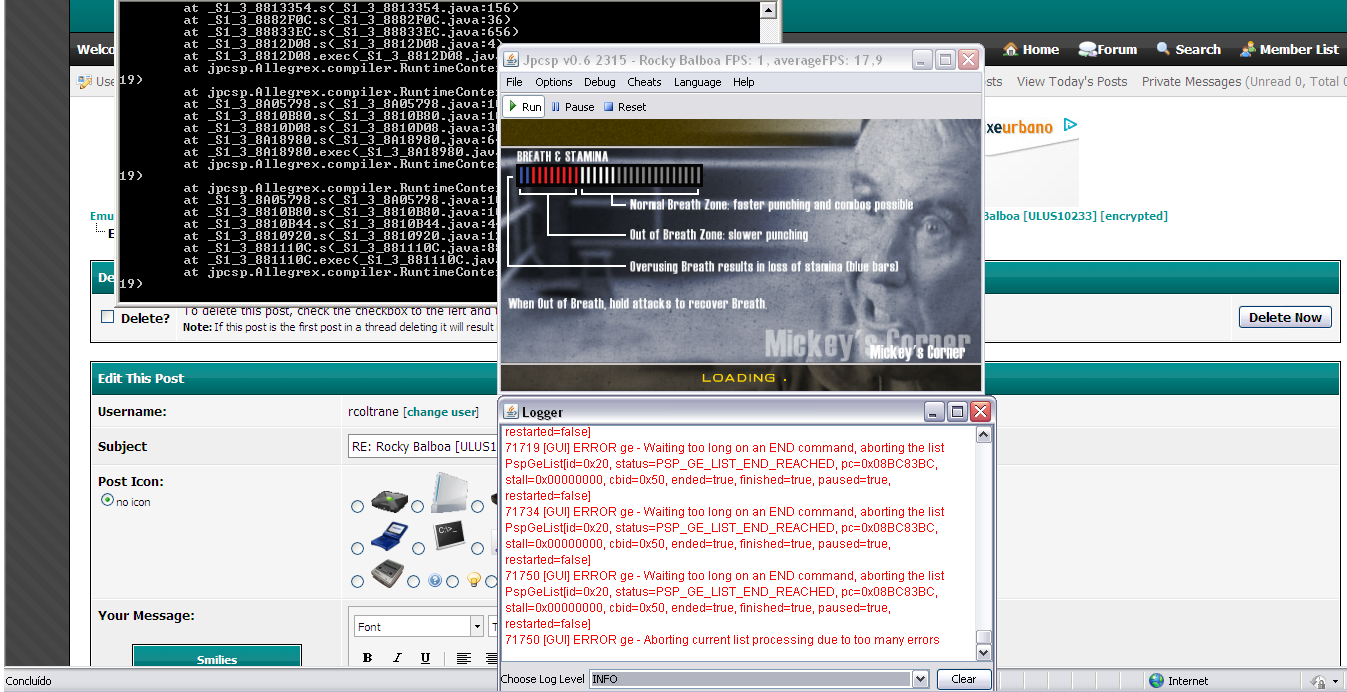This screenshot has height=692, width=1347.
Task: Click the Italic formatting icon
Action: point(397,658)
